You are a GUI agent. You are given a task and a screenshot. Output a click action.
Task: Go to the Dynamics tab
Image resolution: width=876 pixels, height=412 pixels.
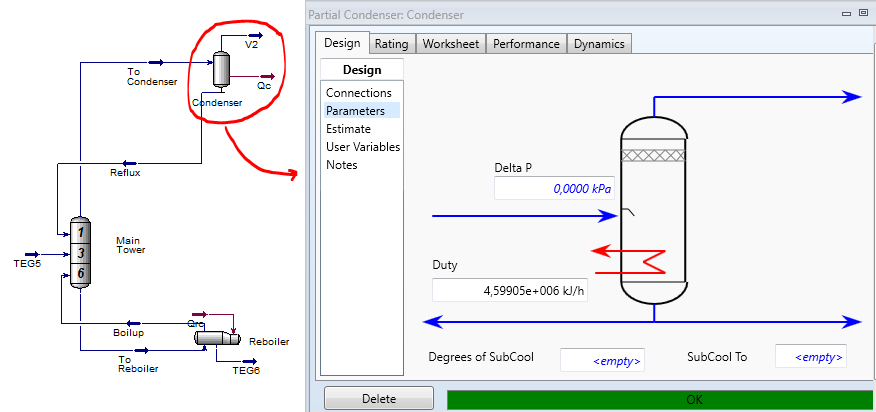tap(599, 44)
